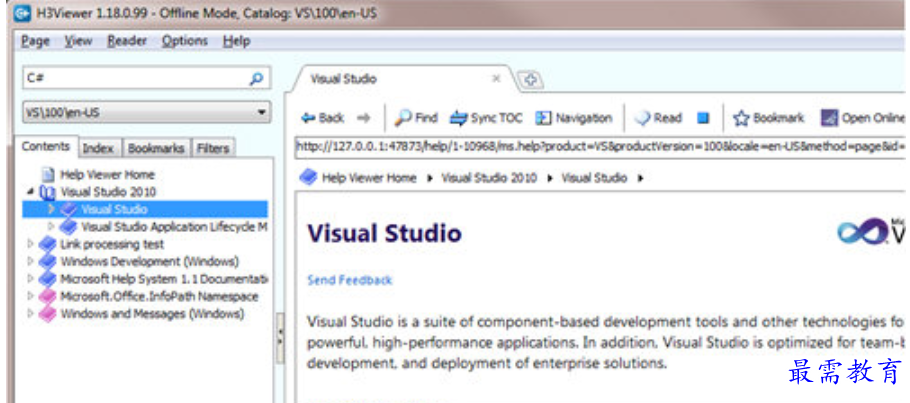Open the Help menu
910x403 pixels.
(236, 41)
